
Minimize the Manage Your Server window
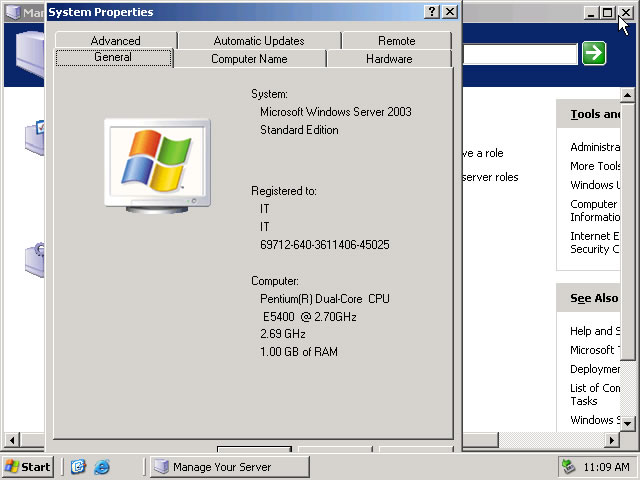(x=590, y=13)
